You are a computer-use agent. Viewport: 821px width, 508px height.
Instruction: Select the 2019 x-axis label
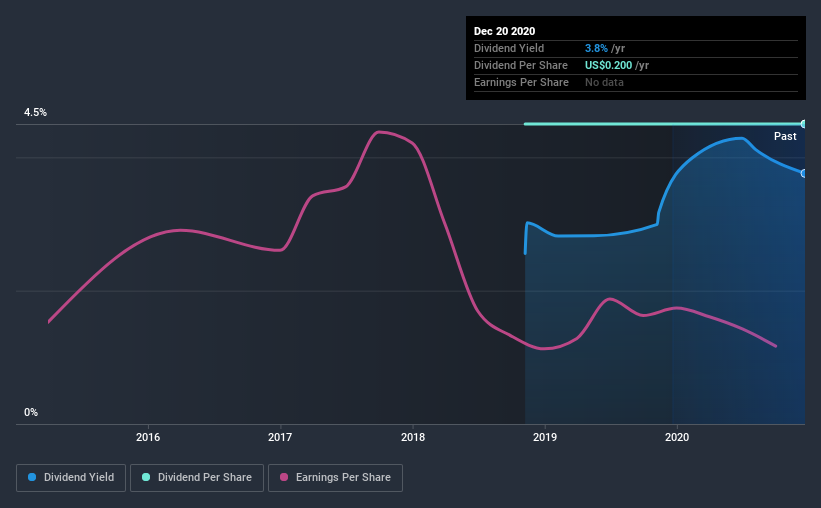pyautogui.click(x=545, y=437)
